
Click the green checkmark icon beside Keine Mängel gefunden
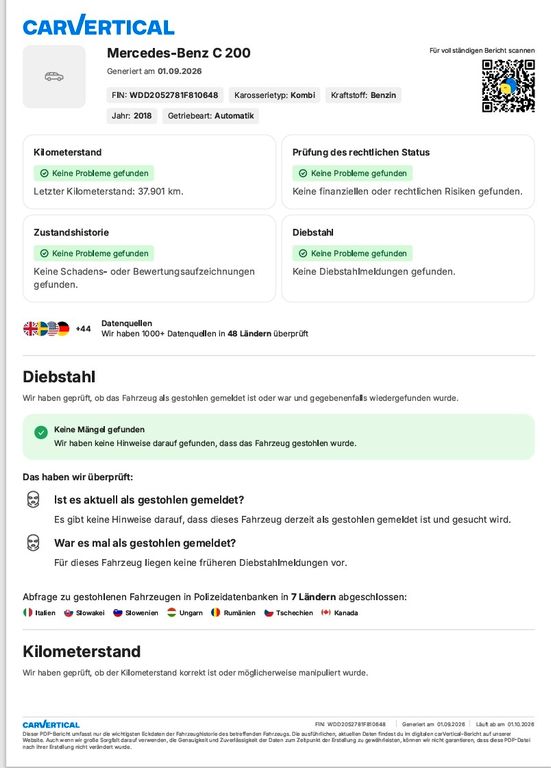41,432
